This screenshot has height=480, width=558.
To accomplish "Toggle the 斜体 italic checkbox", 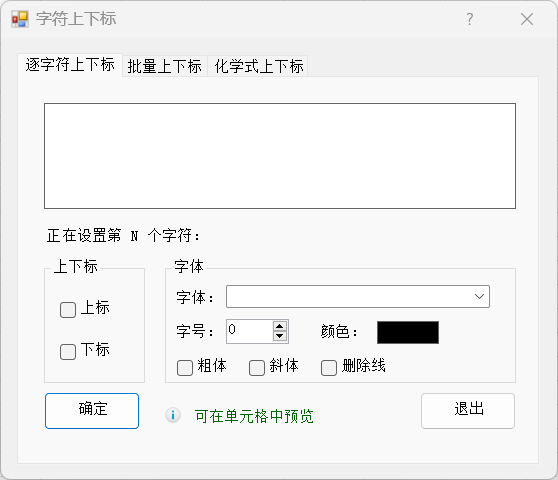I will [x=257, y=368].
